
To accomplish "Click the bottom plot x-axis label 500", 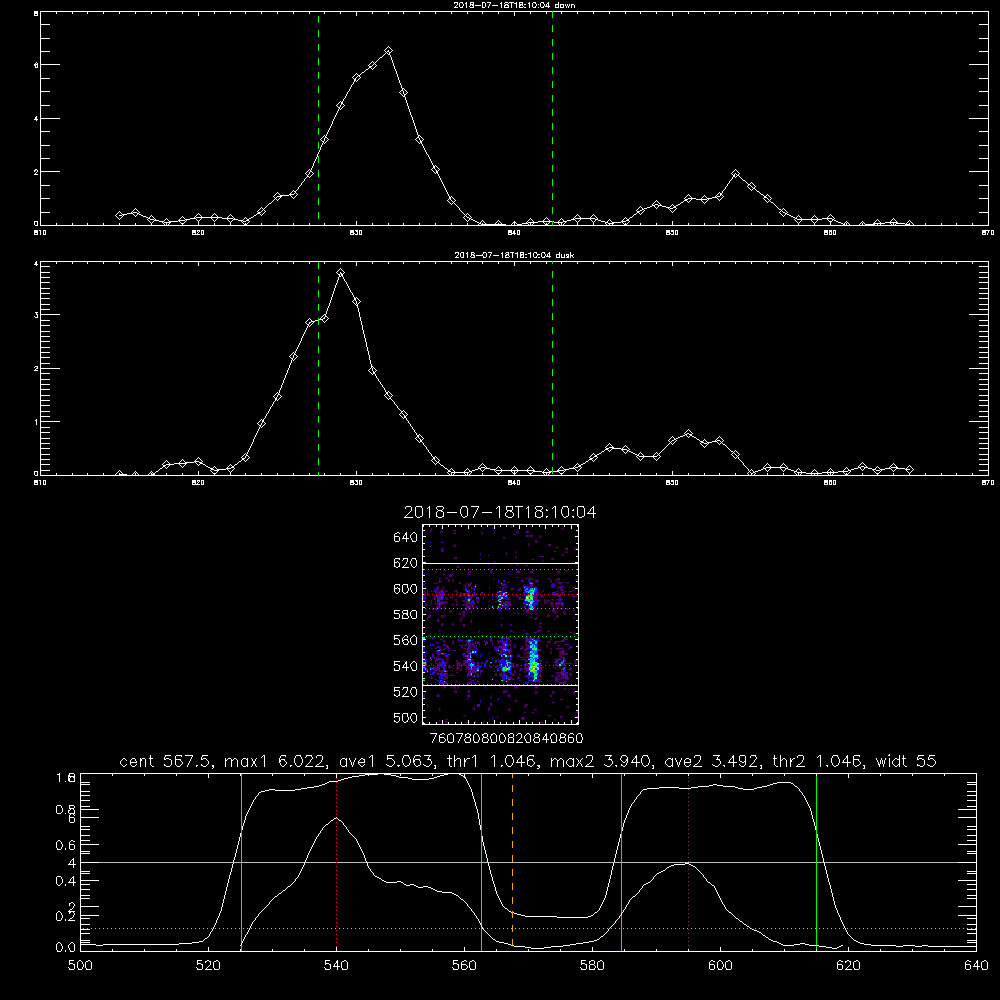I will [80, 966].
